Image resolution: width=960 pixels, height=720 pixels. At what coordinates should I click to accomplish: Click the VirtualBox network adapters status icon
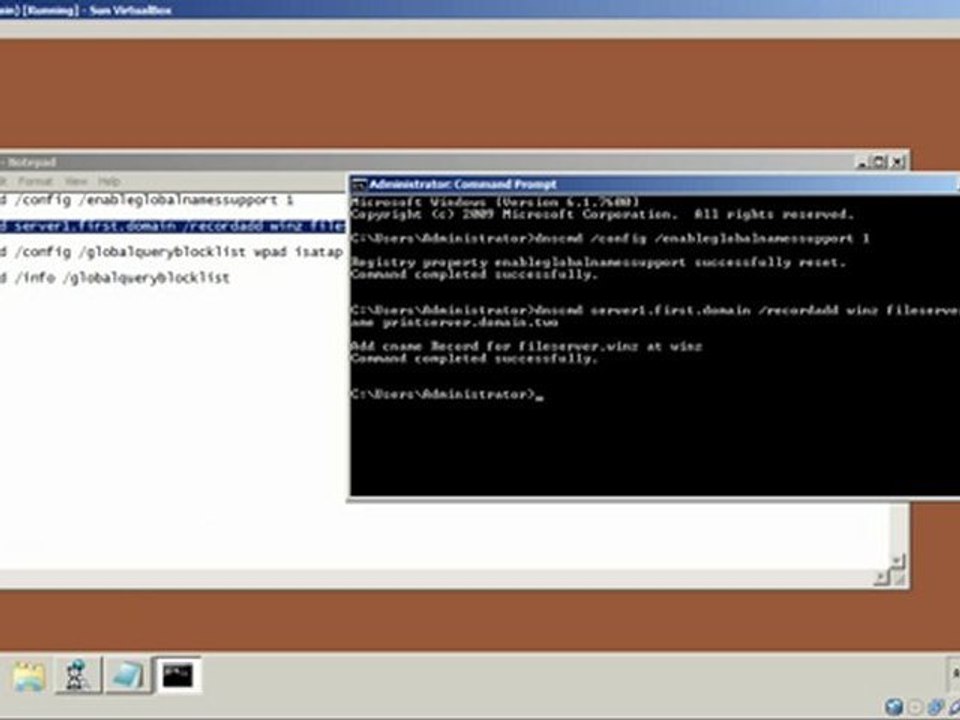coord(936,707)
